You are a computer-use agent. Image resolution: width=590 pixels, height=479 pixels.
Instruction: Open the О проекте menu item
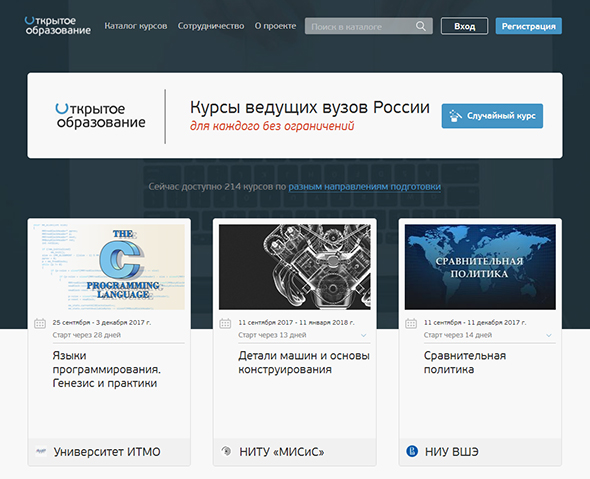click(x=275, y=26)
